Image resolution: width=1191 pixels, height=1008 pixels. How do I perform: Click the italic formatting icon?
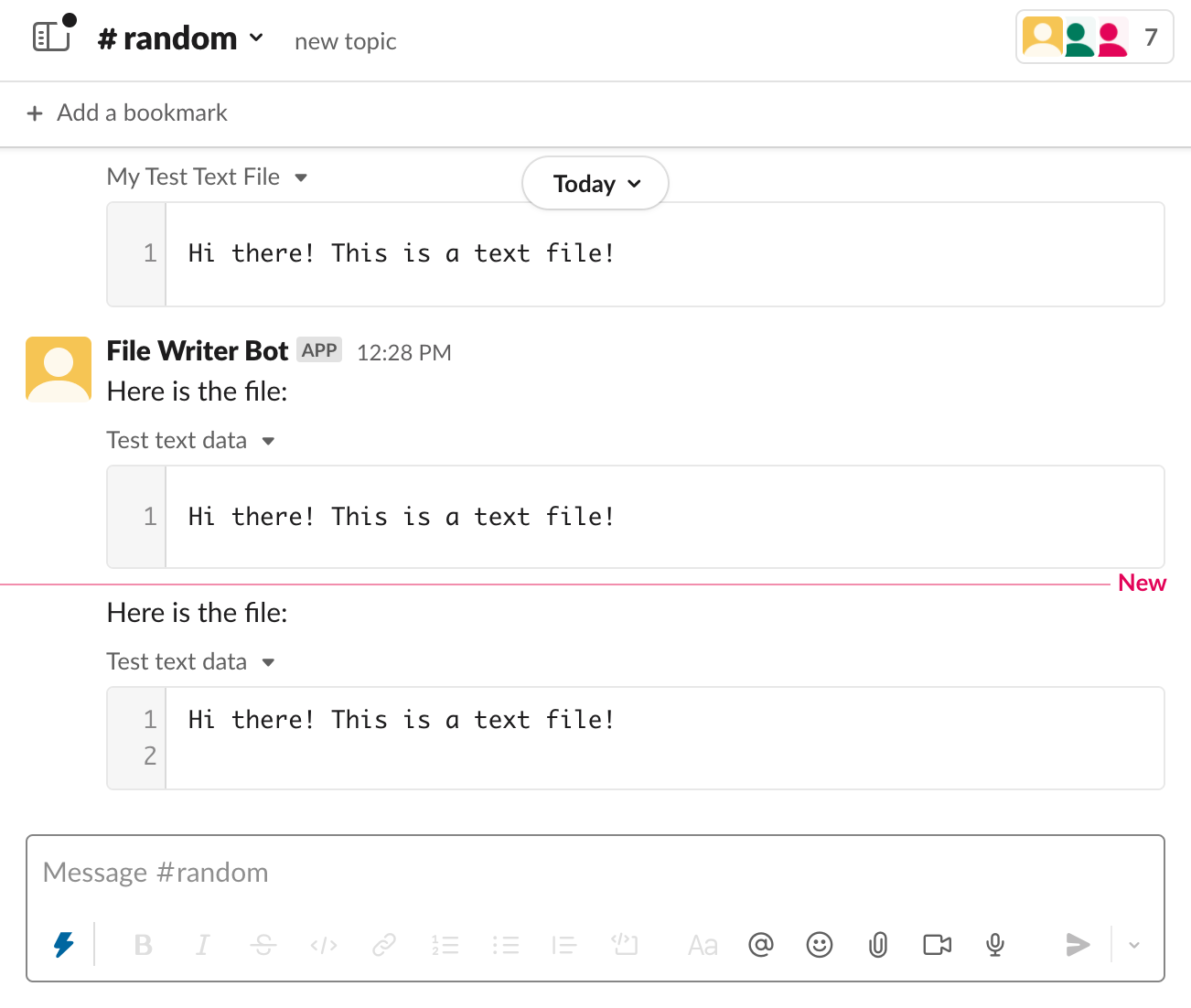202,945
